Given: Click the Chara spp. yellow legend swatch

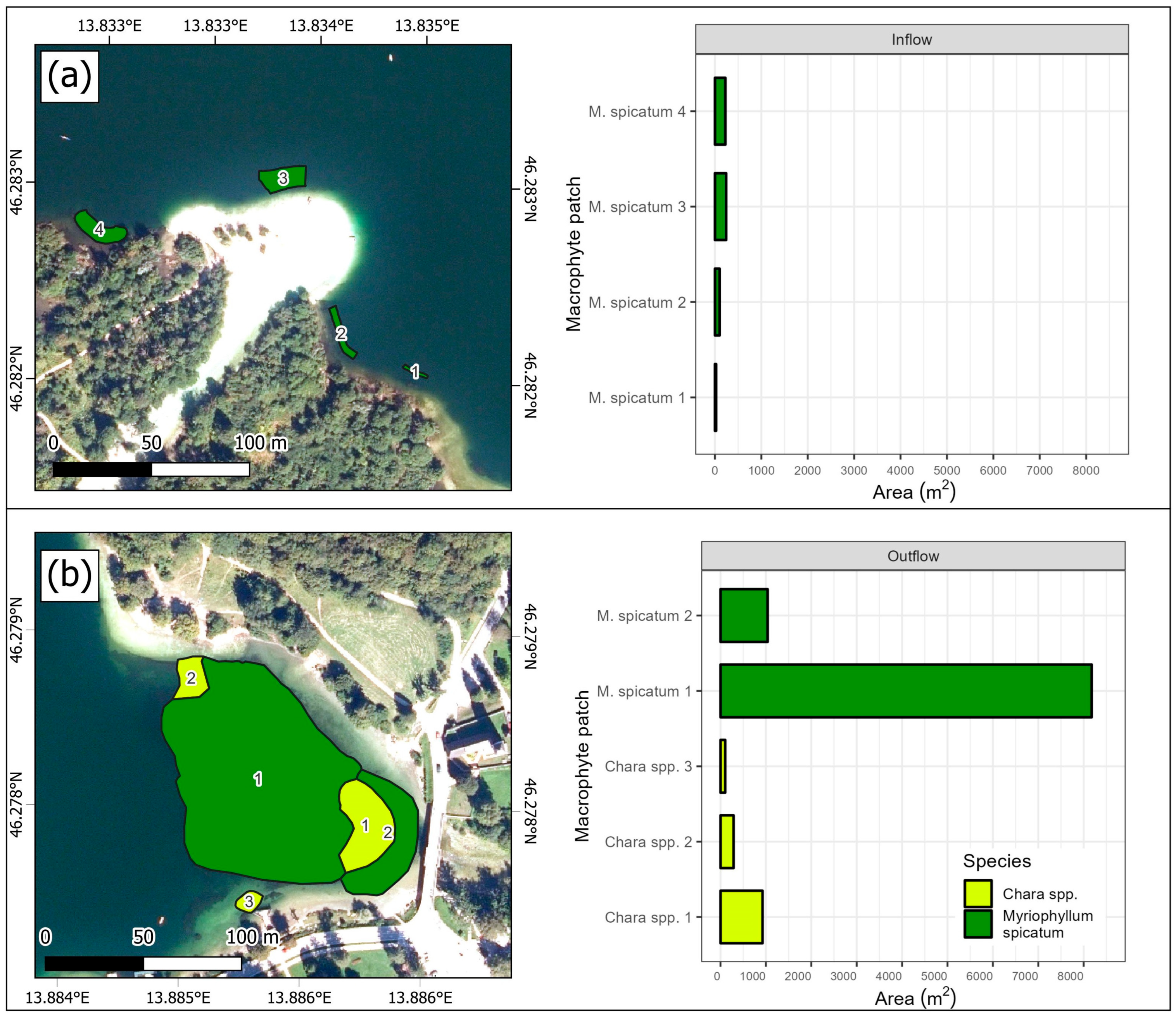Looking at the screenshot, I should pyautogui.click(x=977, y=894).
